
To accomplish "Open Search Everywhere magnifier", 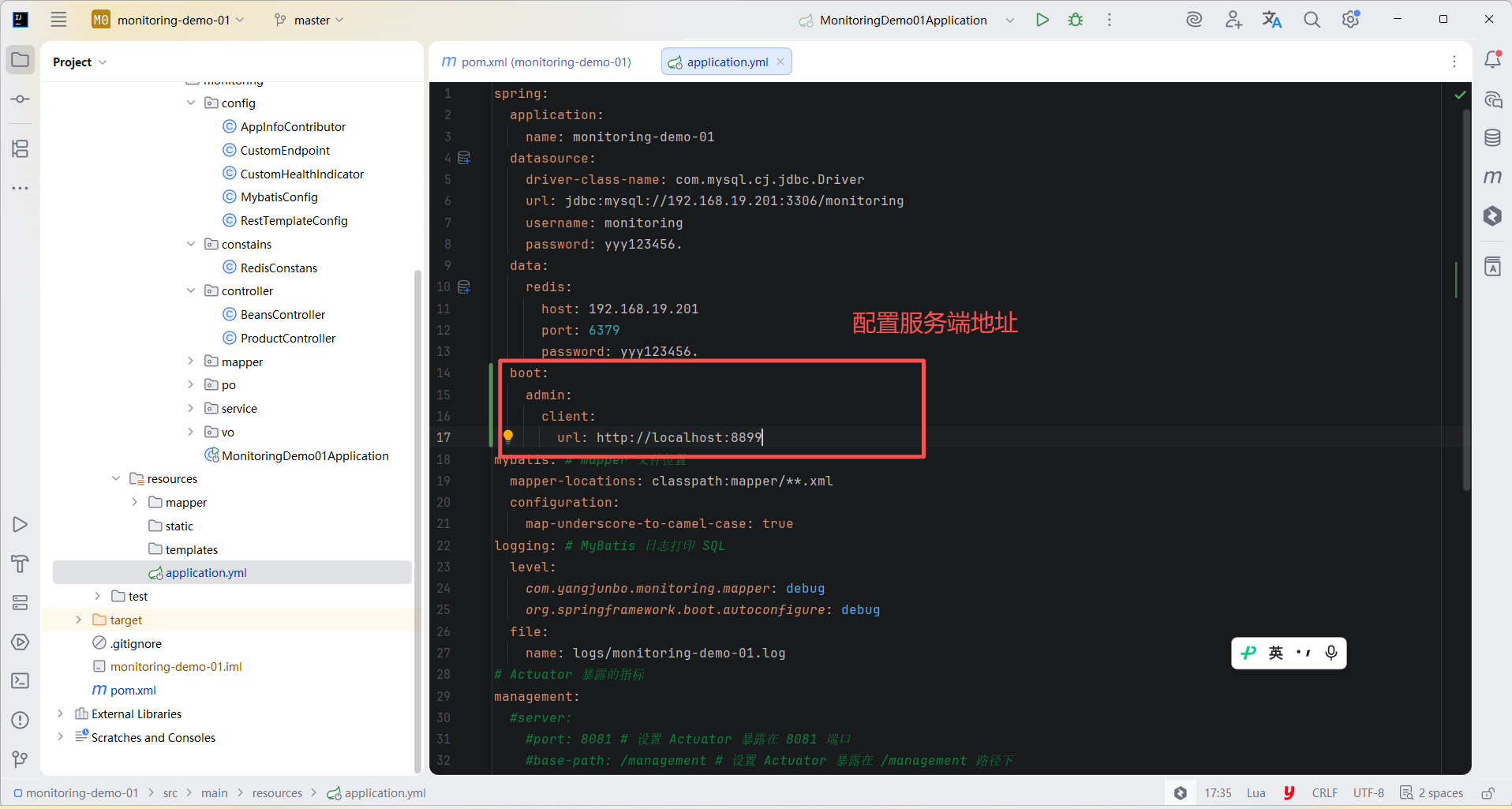I will pyautogui.click(x=1312, y=20).
